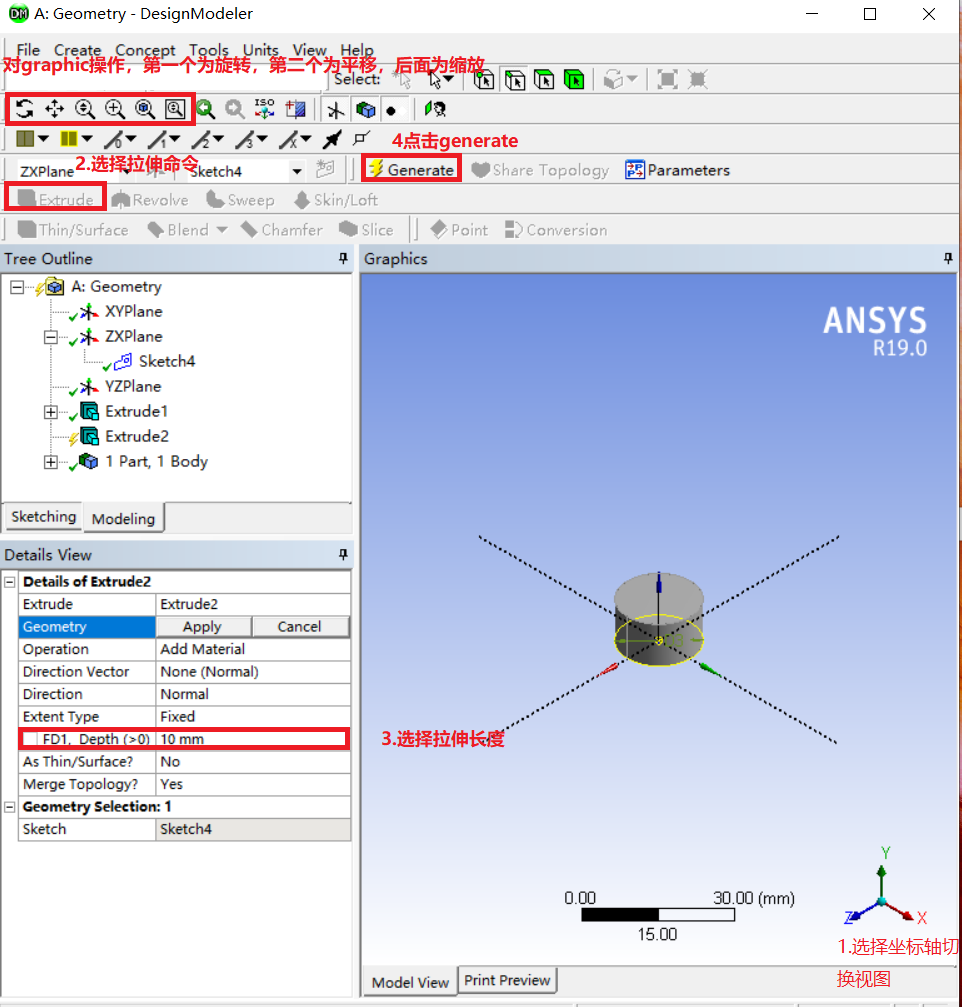Screen dimensions: 962x1007
Task: Click Cancel in the Geometry row
Action: pos(300,627)
